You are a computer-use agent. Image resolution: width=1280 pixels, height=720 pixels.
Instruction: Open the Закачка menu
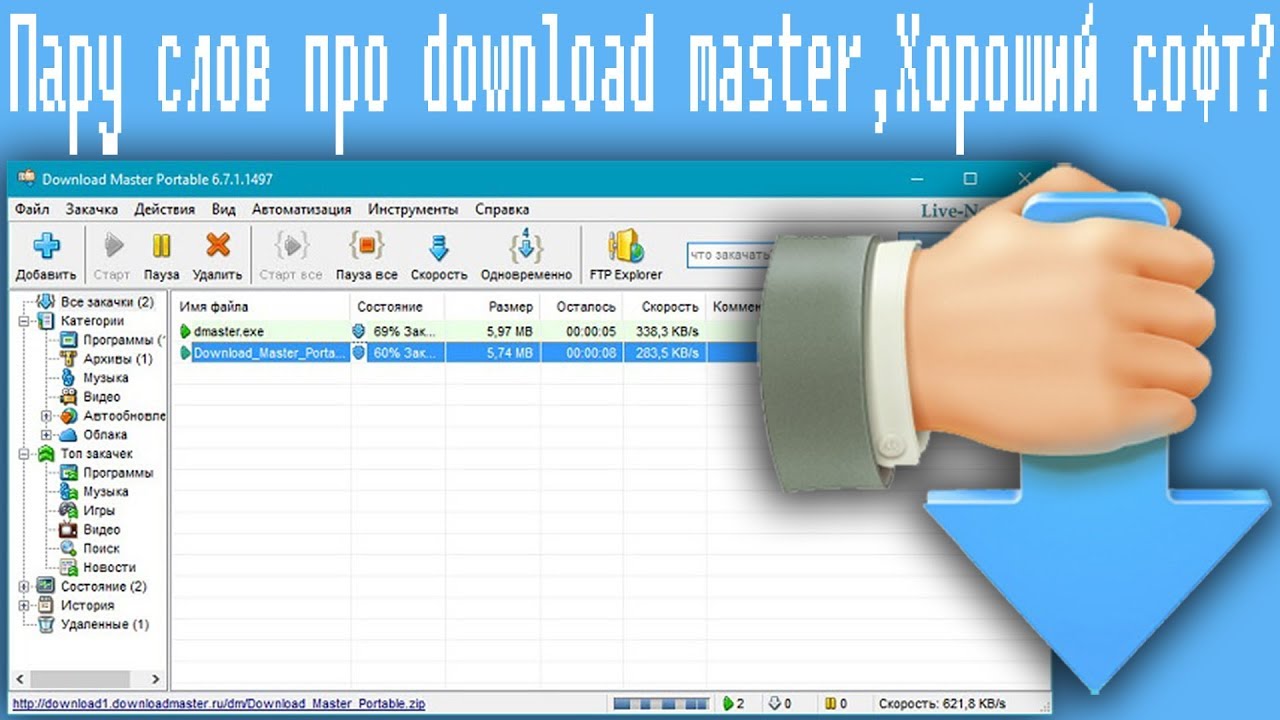click(92, 210)
